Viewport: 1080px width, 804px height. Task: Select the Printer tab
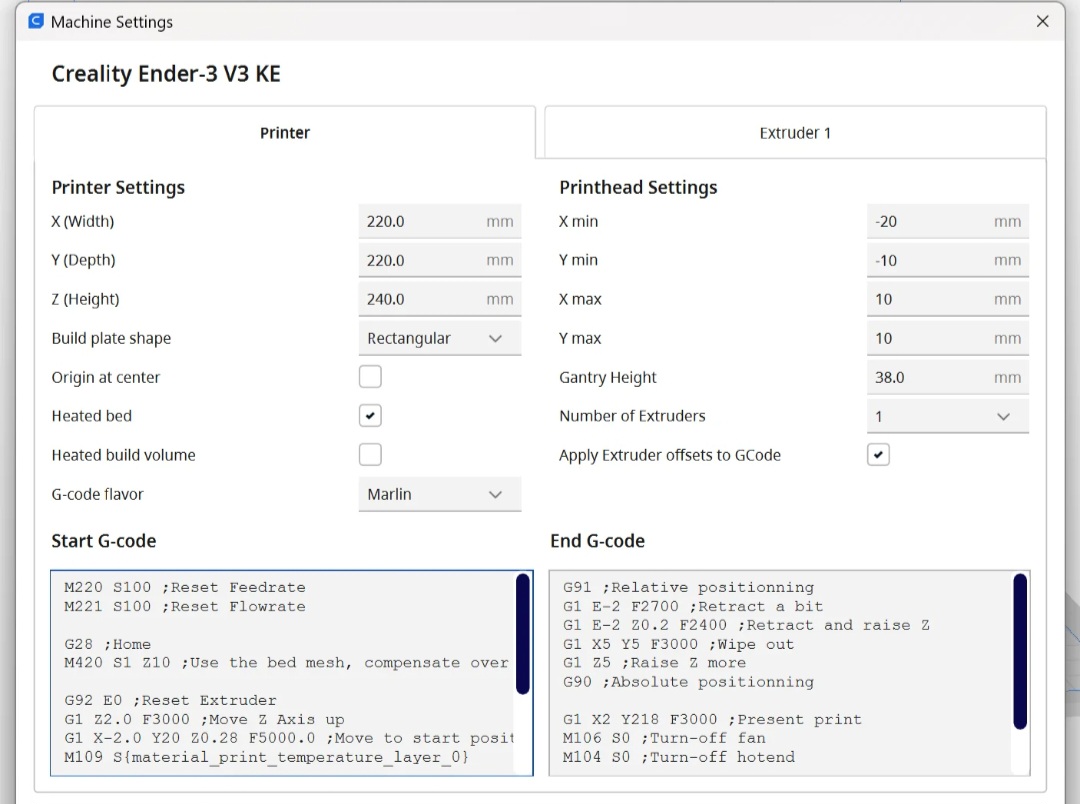click(284, 133)
